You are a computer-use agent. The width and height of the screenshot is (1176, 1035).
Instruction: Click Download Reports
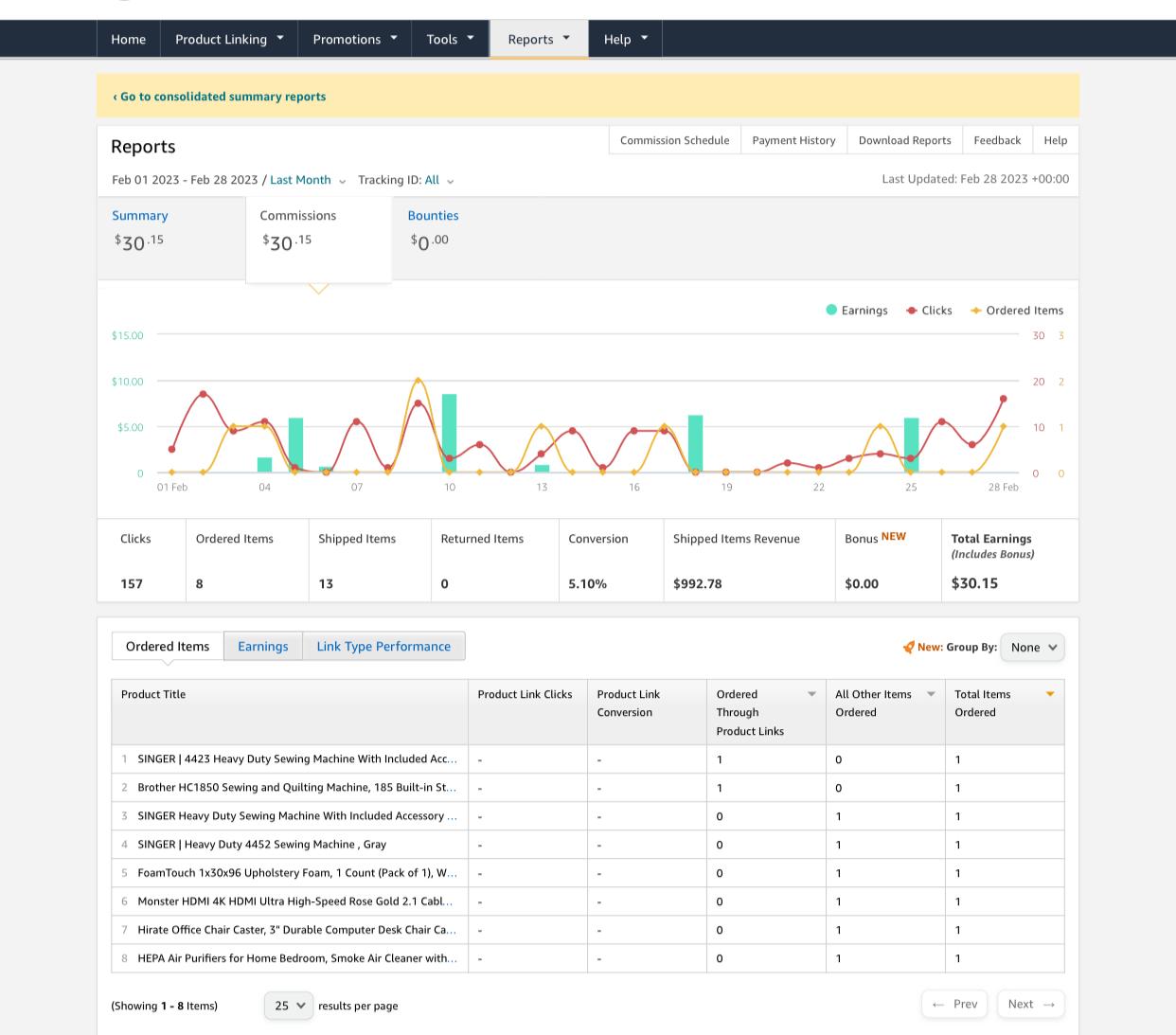pos(905,140)
